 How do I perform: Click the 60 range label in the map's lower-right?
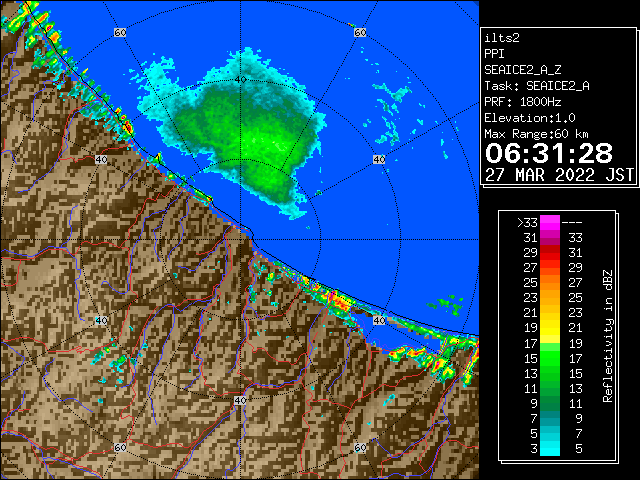point(360,447)
